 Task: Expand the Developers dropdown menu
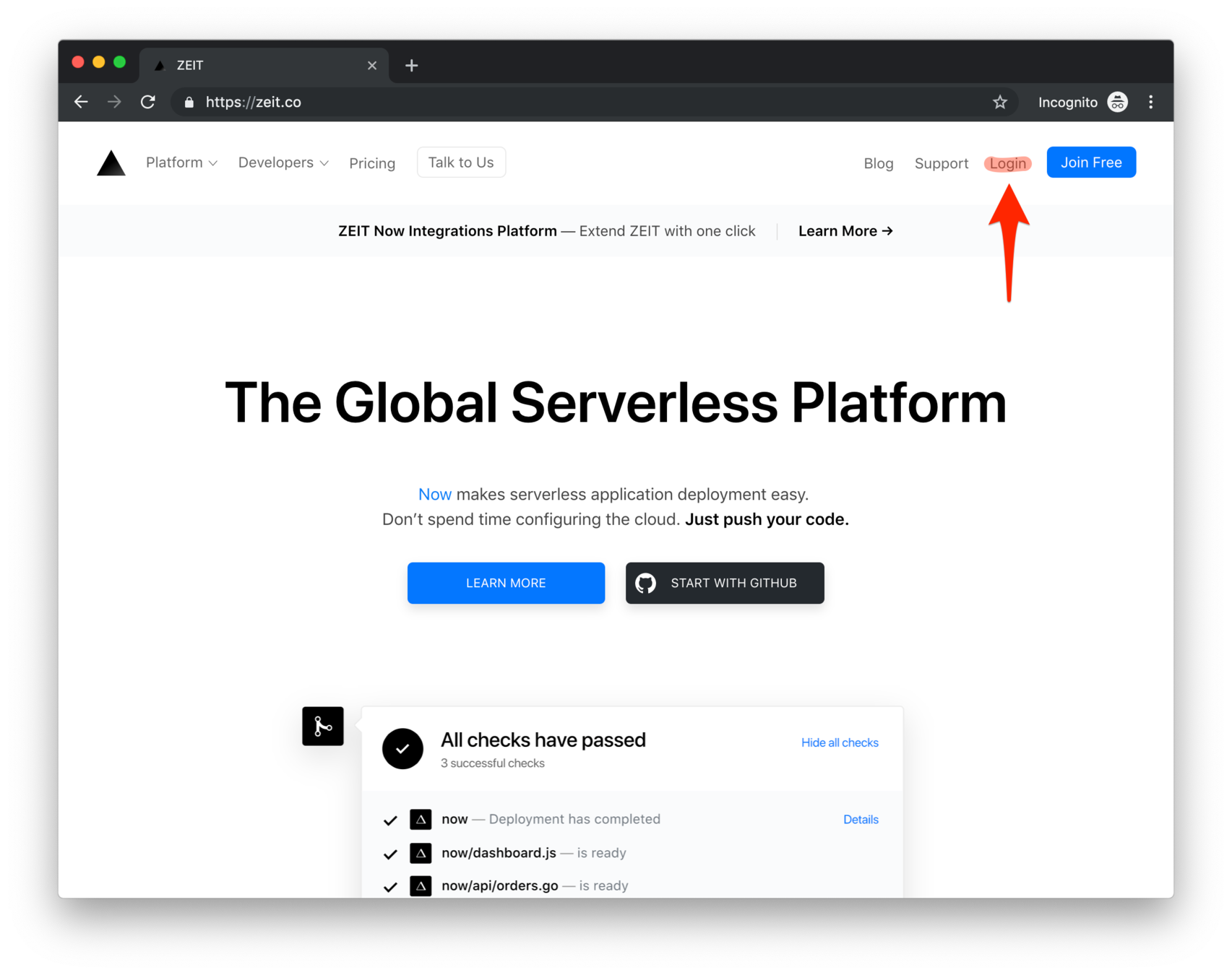(x=283, y=162)
